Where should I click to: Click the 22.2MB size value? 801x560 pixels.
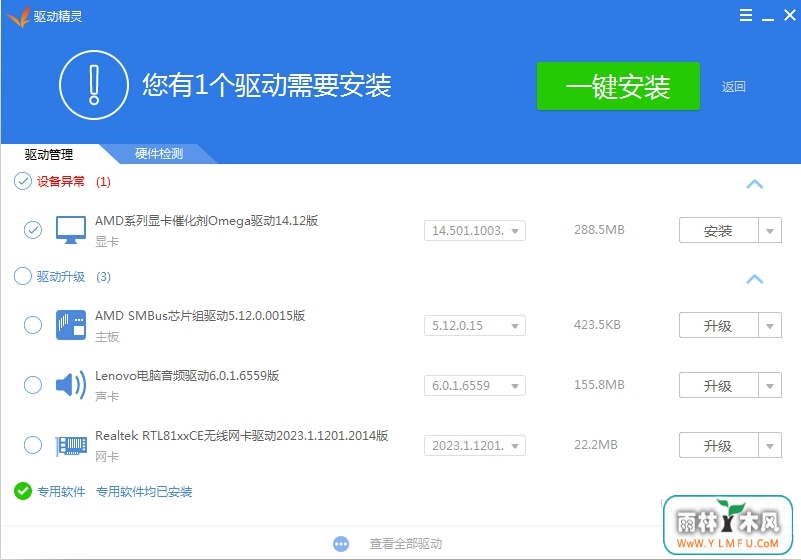(x=596, y=445)
